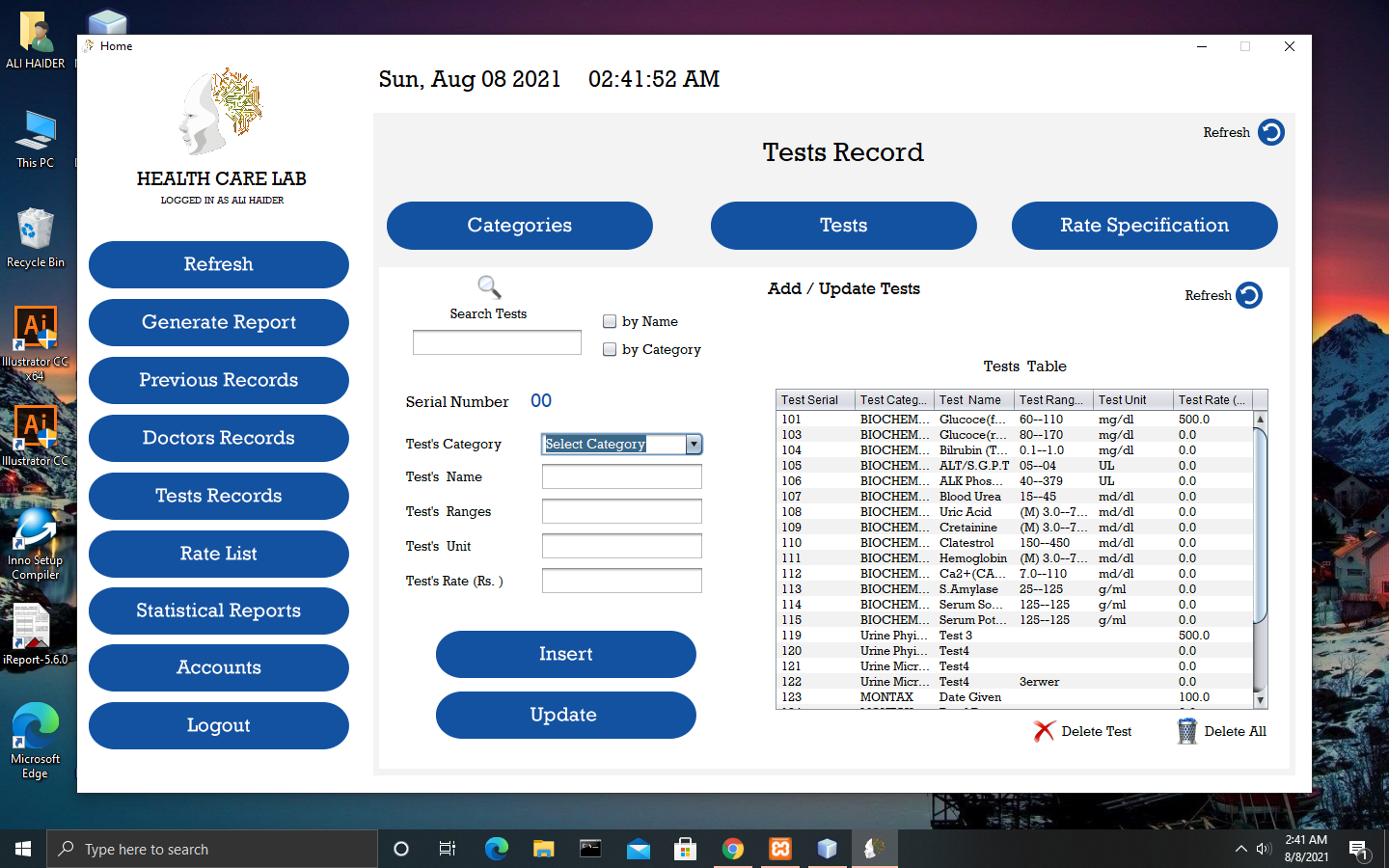Viewport: 1389px width, 868px height.
Task: Open Statistical Reports from the sidebar
Action: (218, 610)
